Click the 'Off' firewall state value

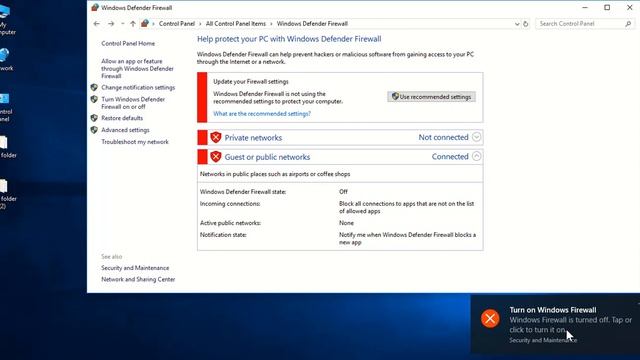coord(343,191)
